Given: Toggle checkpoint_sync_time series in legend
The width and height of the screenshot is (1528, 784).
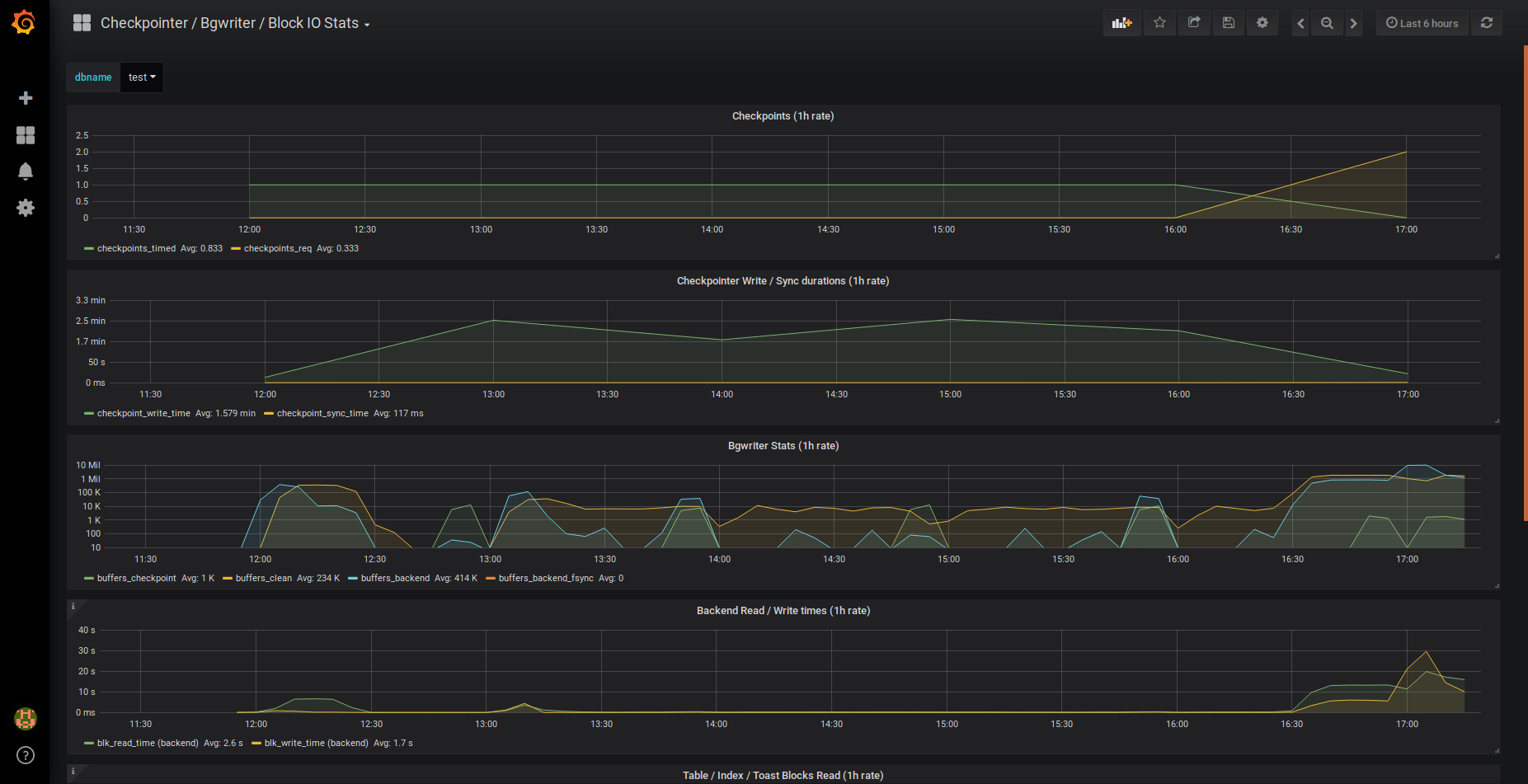Looking at the screenshot, I should (322, 413).
